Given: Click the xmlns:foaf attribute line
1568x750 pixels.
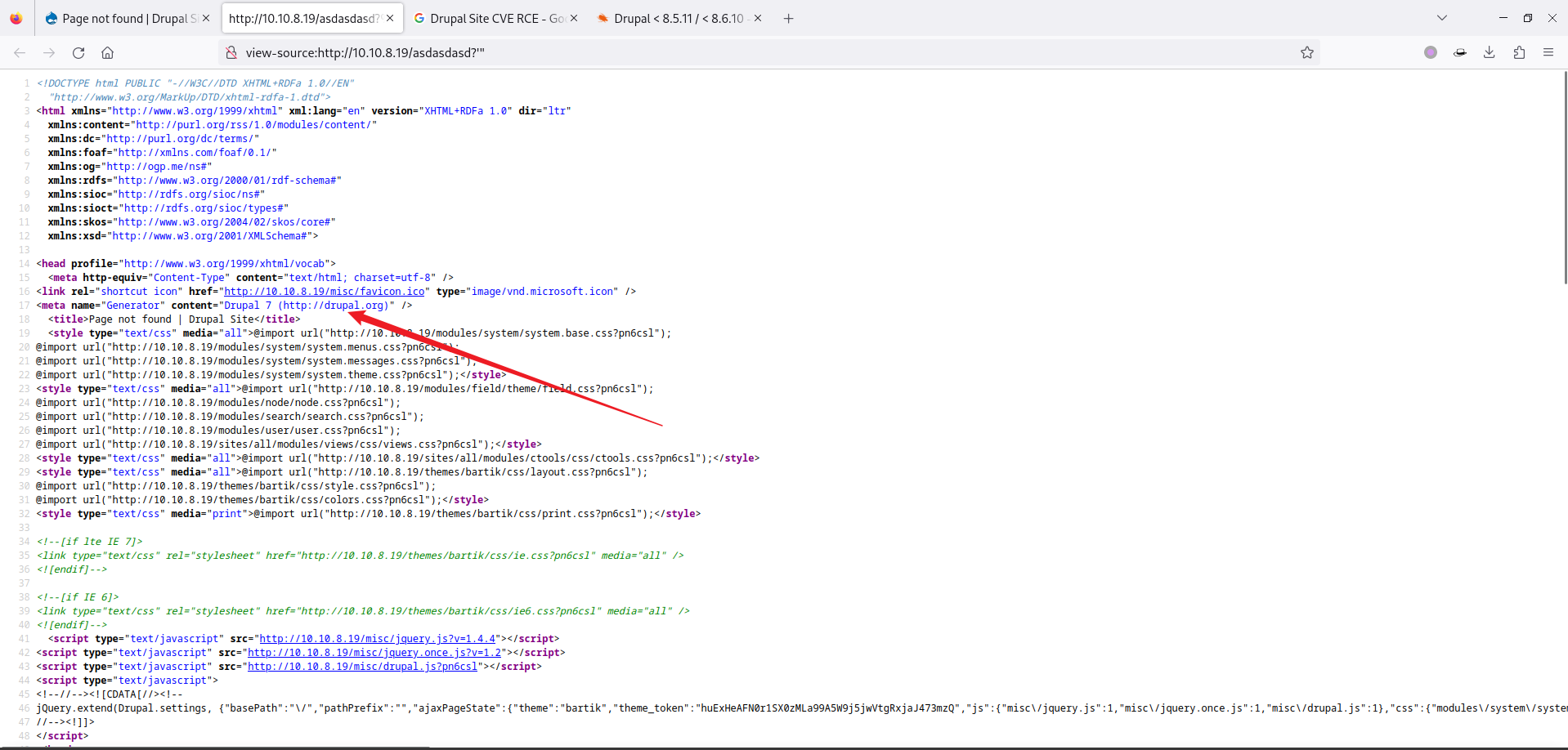Looking at the screenshot, I should coord(162,153).
